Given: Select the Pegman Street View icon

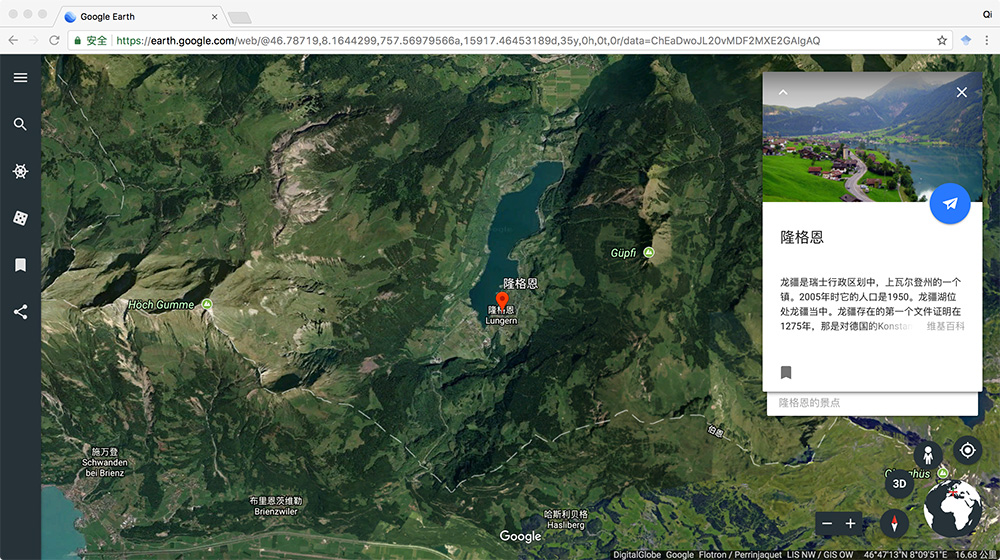Looking at the screenshot, I should pos(928,455).
